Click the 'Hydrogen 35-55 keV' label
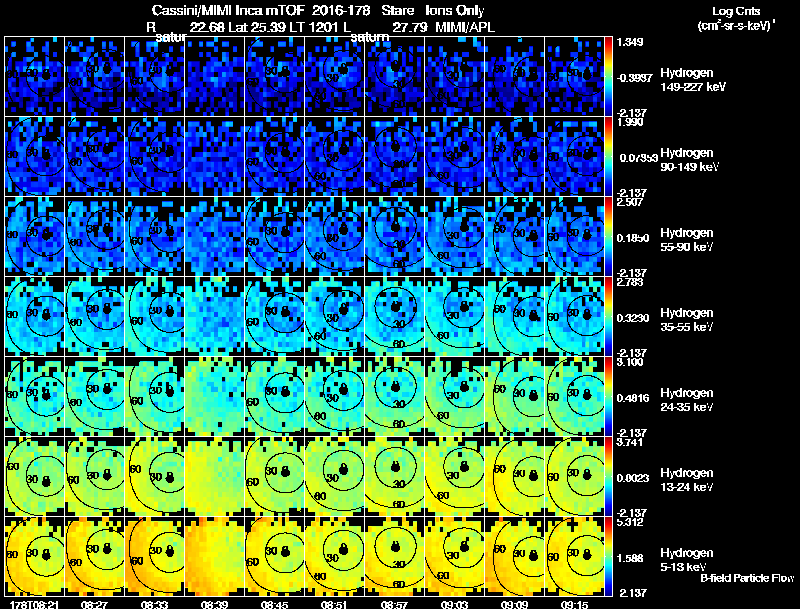This screenshot has height=609, width=800. pos(687,320)
